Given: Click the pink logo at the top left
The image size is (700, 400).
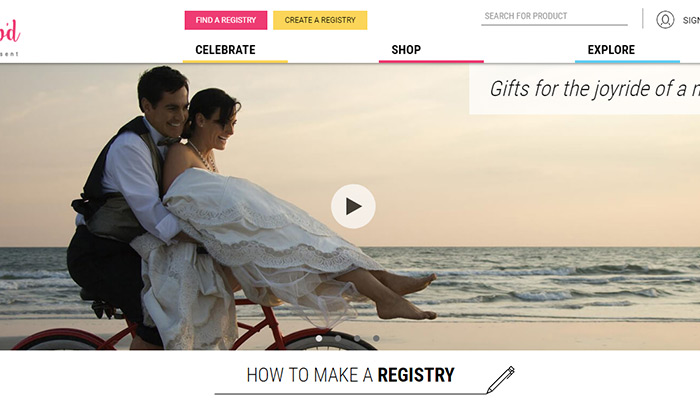Looking at the screenshot, I should 10,31.
